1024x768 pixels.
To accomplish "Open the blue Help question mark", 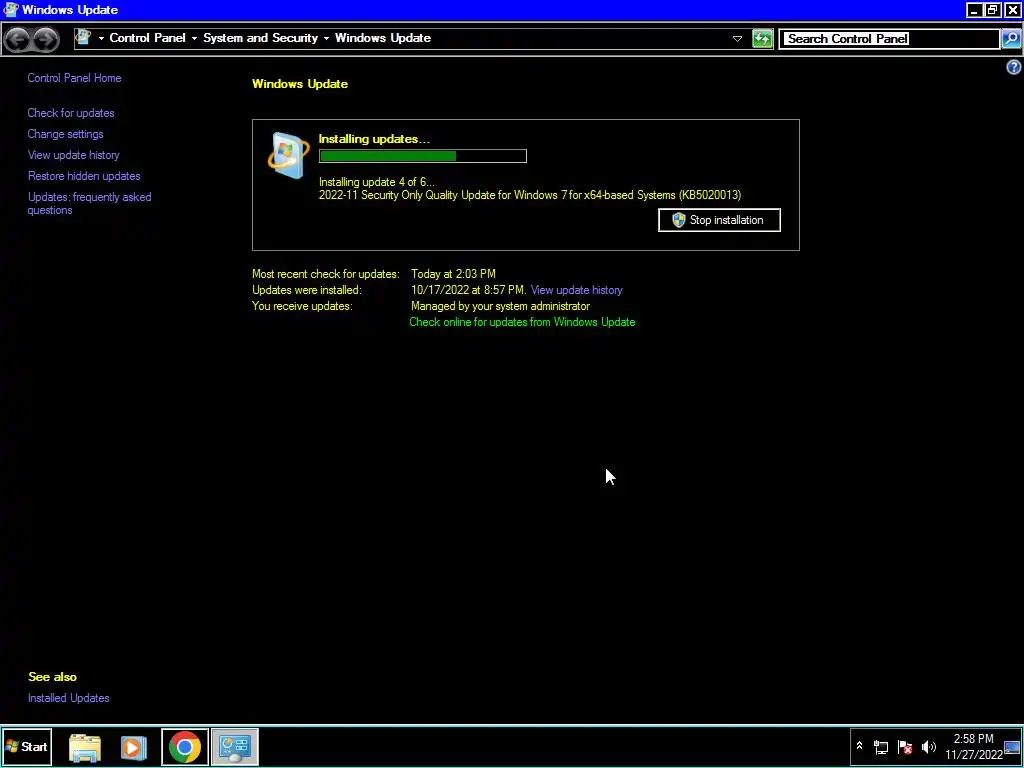I will tap(1014, 67).
